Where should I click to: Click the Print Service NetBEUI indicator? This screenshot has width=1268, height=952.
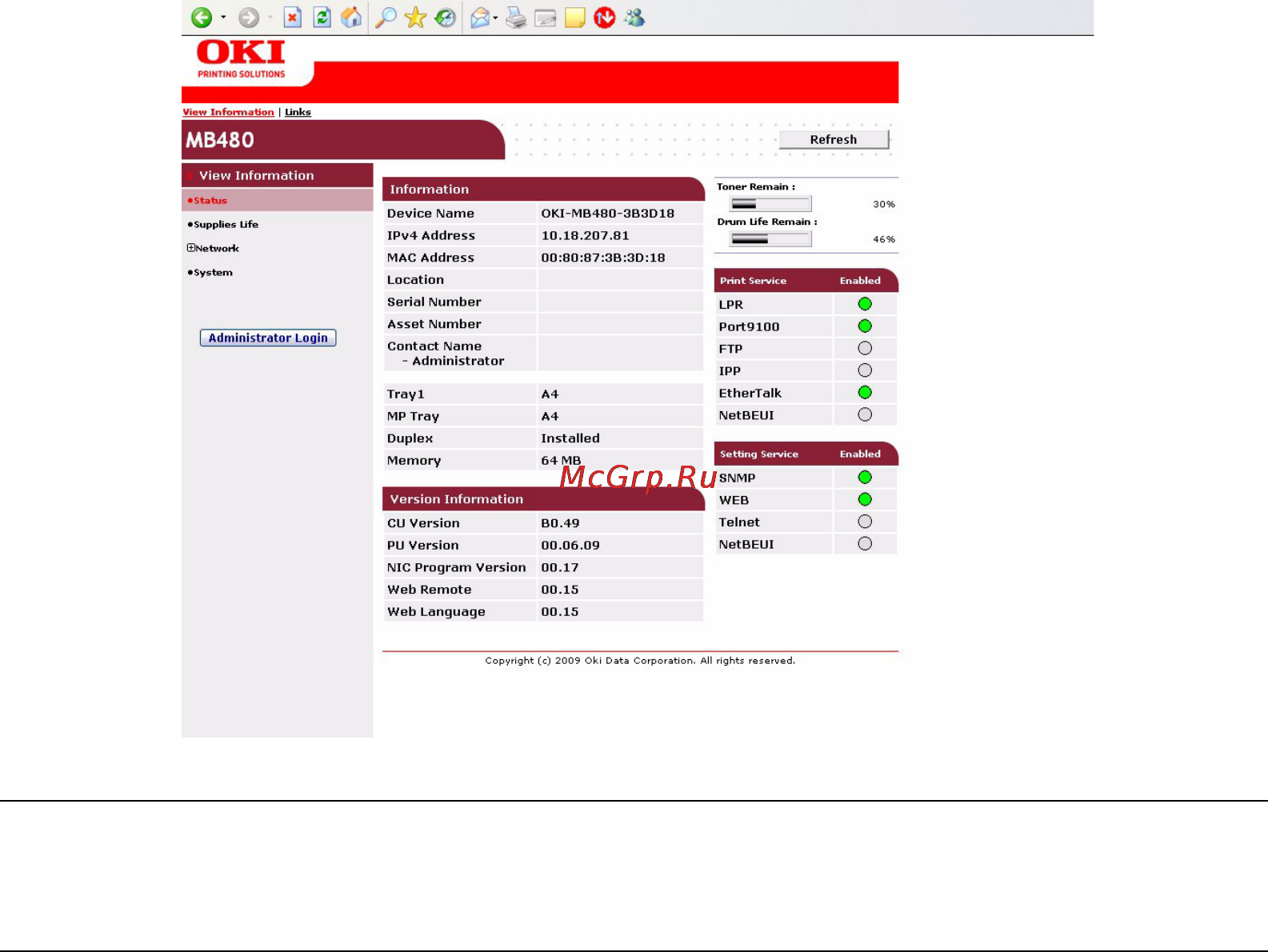pos(865,414)
